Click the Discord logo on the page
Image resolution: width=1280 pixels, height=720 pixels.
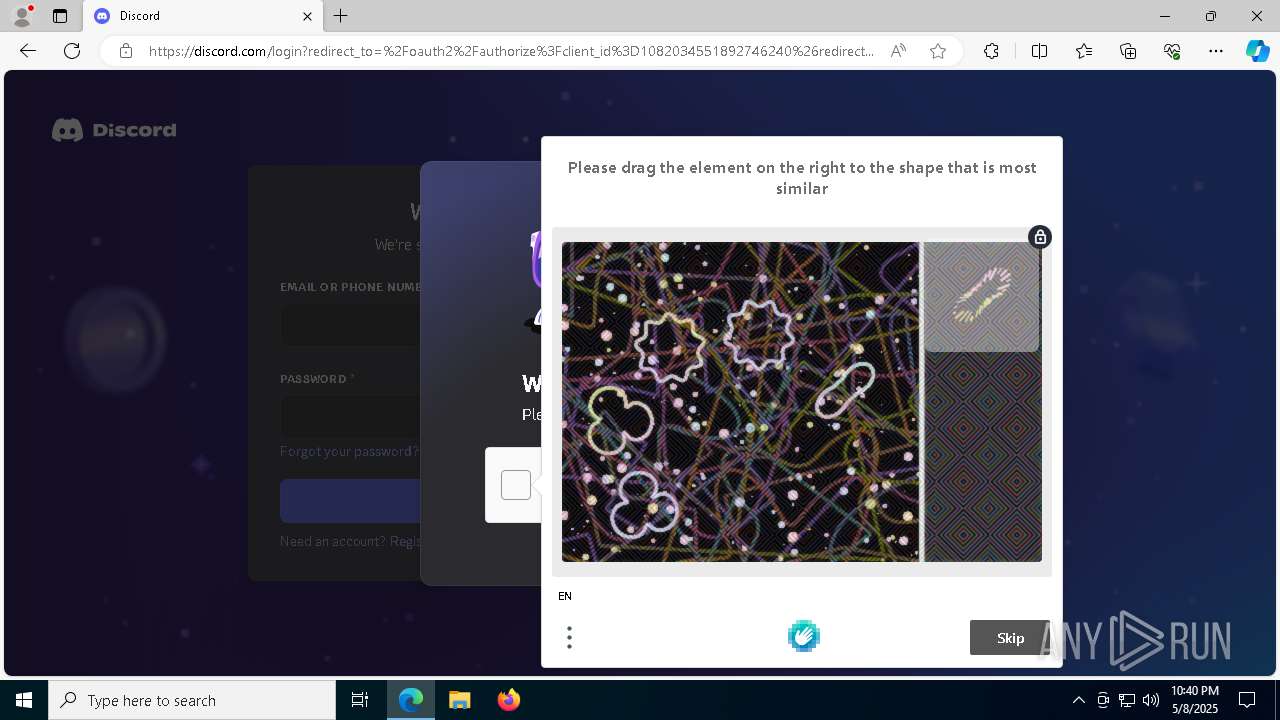tap(114, 130)
